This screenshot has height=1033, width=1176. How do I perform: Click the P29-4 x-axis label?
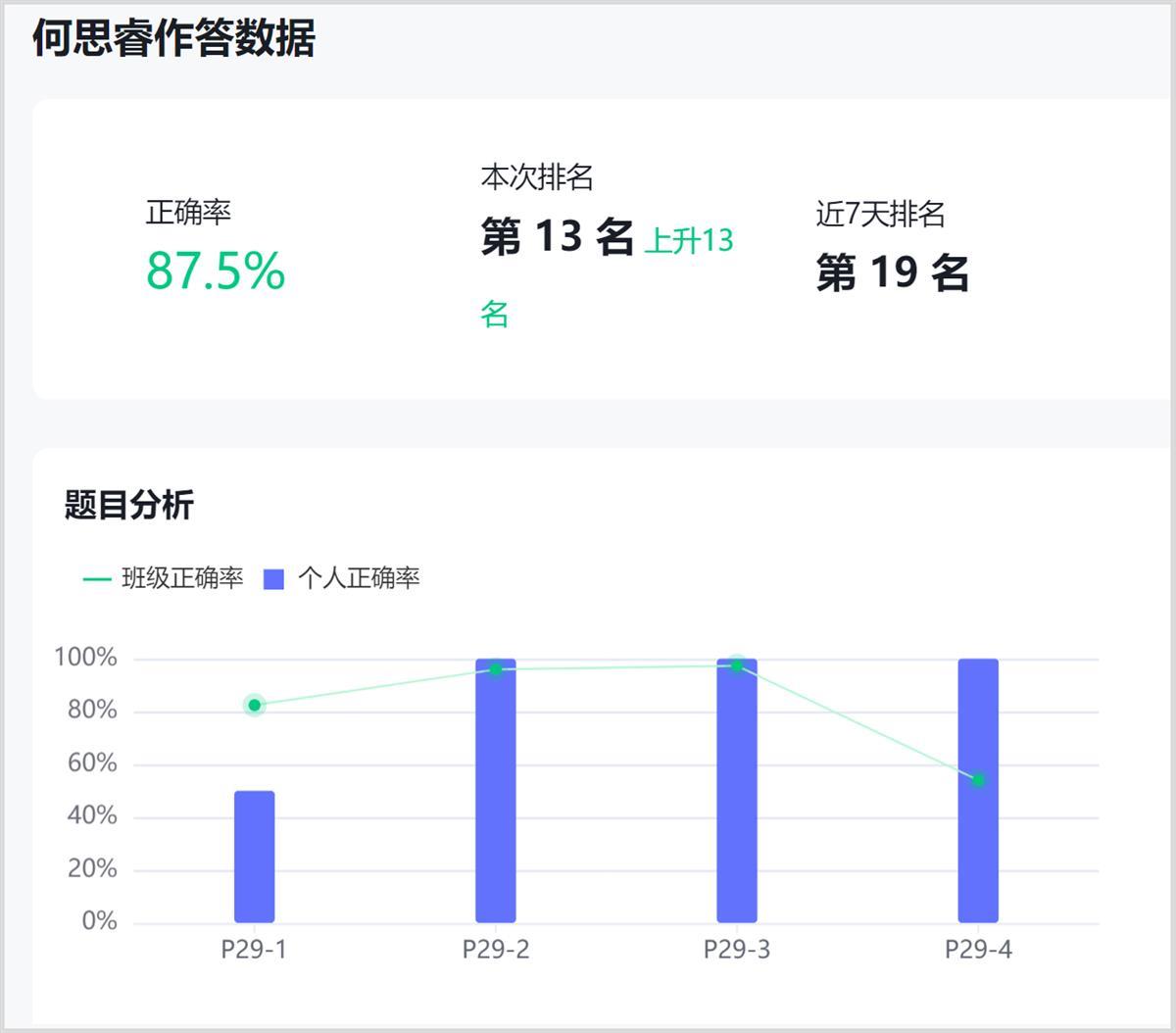(x=978, y=950)
